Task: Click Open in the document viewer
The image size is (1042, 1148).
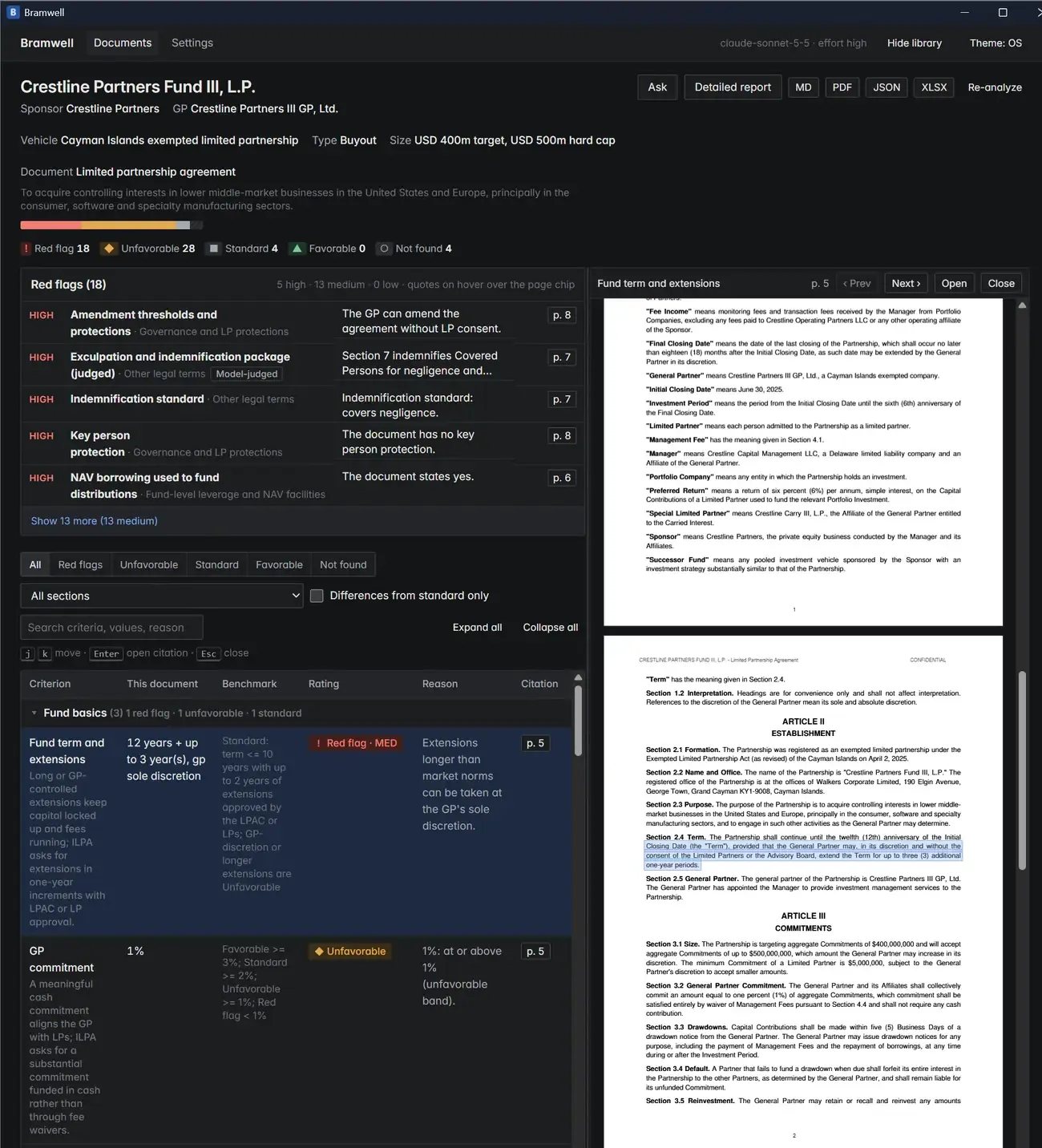Action: (954, 283)
